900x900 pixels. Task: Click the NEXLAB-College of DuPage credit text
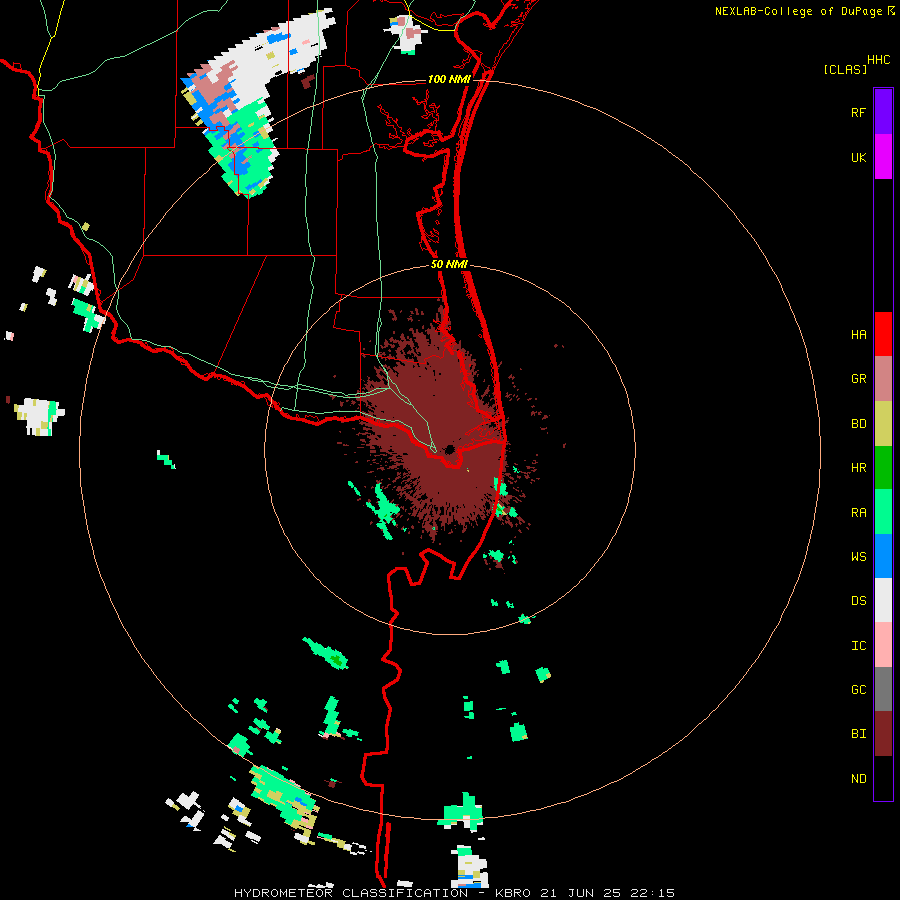tap(798, 11)
